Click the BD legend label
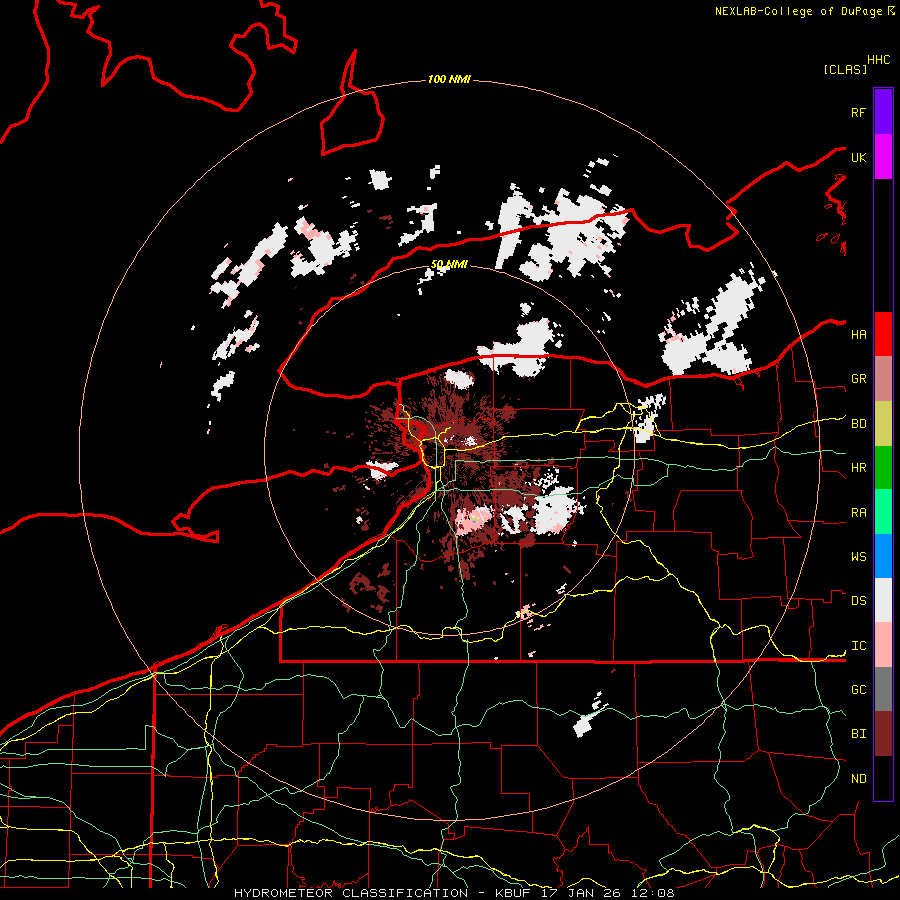Viewport: 900px width, 900px height. click(858, 424)
